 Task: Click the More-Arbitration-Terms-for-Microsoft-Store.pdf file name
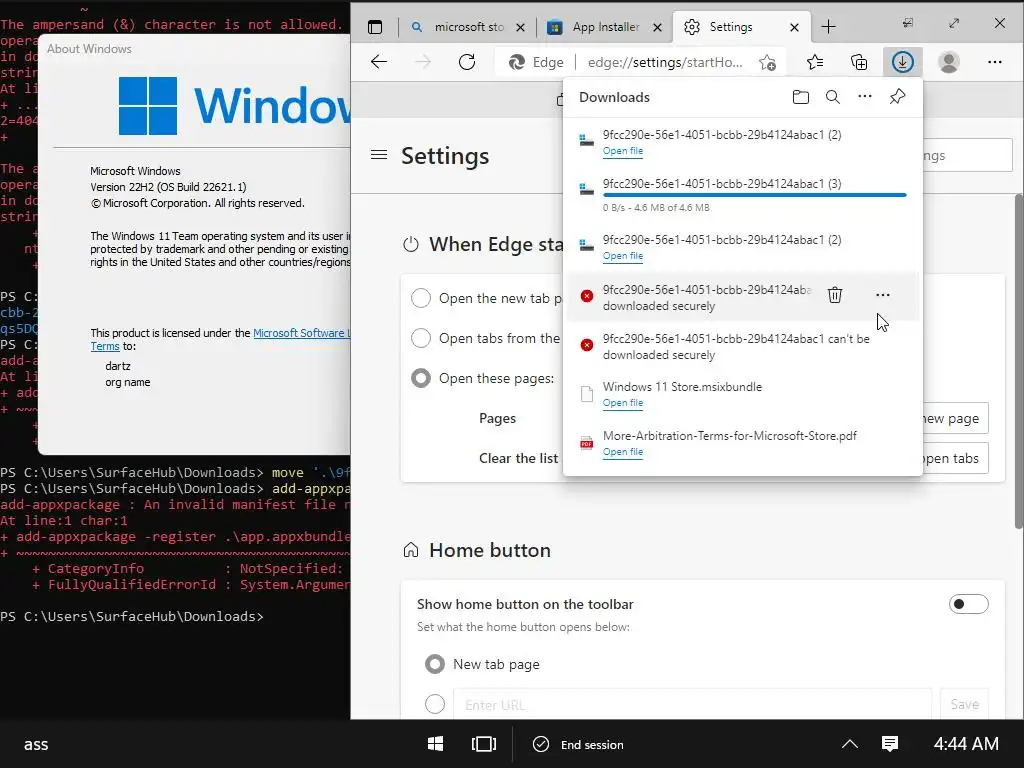(x=729, y=436)
